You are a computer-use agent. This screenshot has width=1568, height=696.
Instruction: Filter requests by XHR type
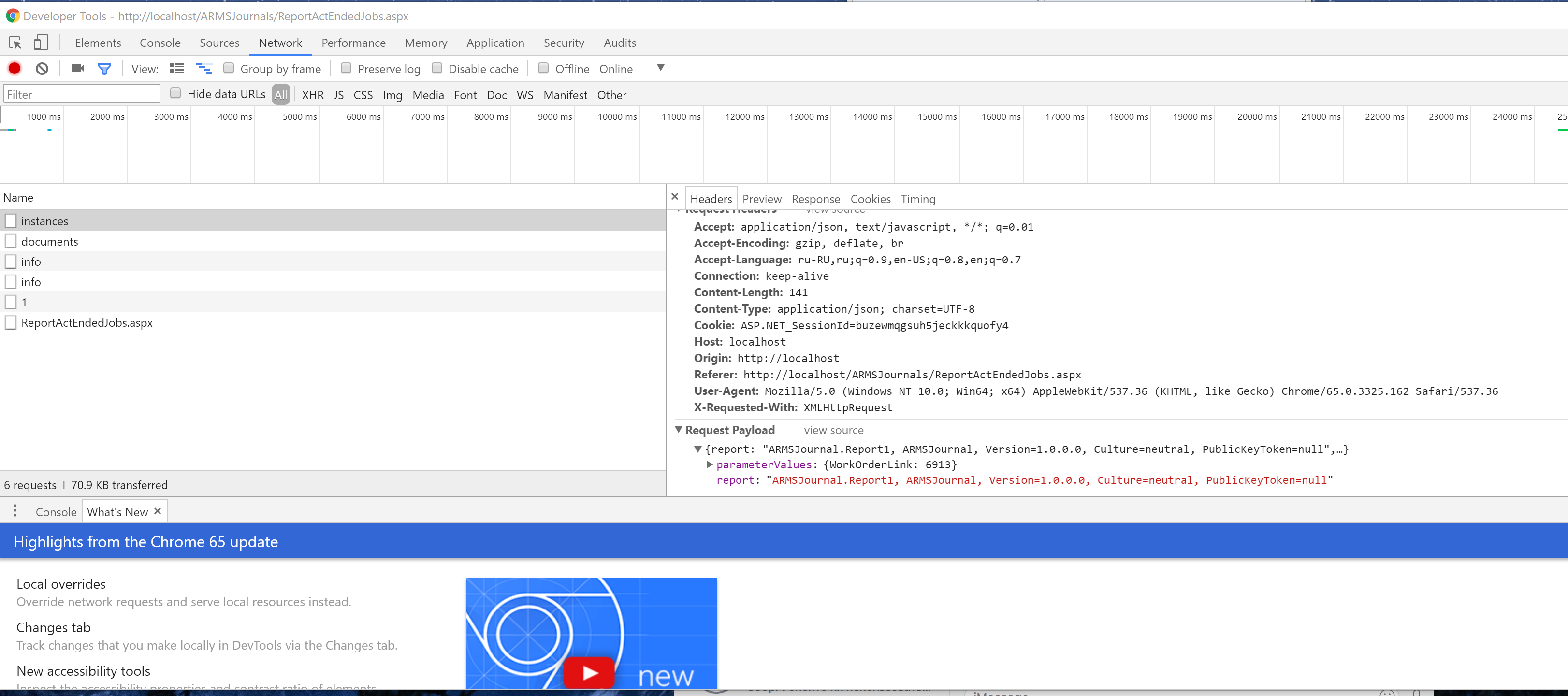312,94
